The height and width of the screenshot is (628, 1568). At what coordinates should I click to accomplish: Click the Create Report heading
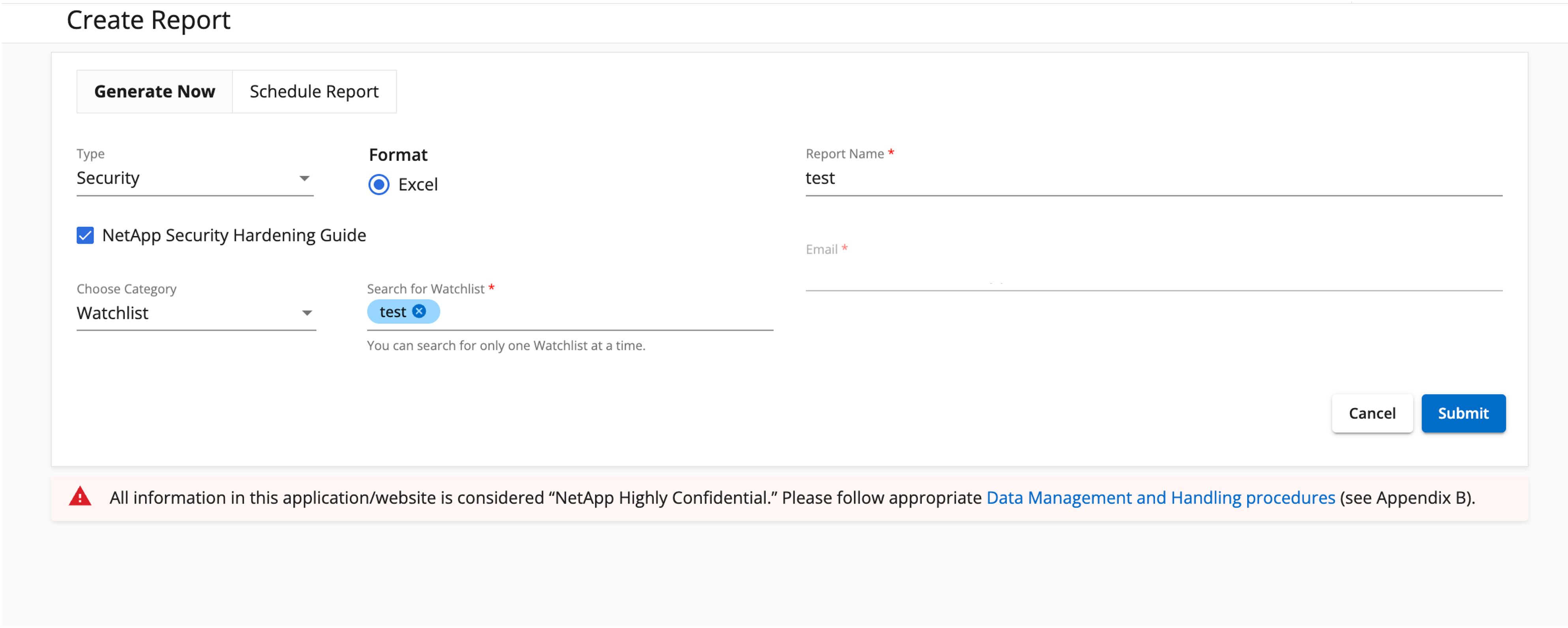pyautogui.click(x=148, y=20)
